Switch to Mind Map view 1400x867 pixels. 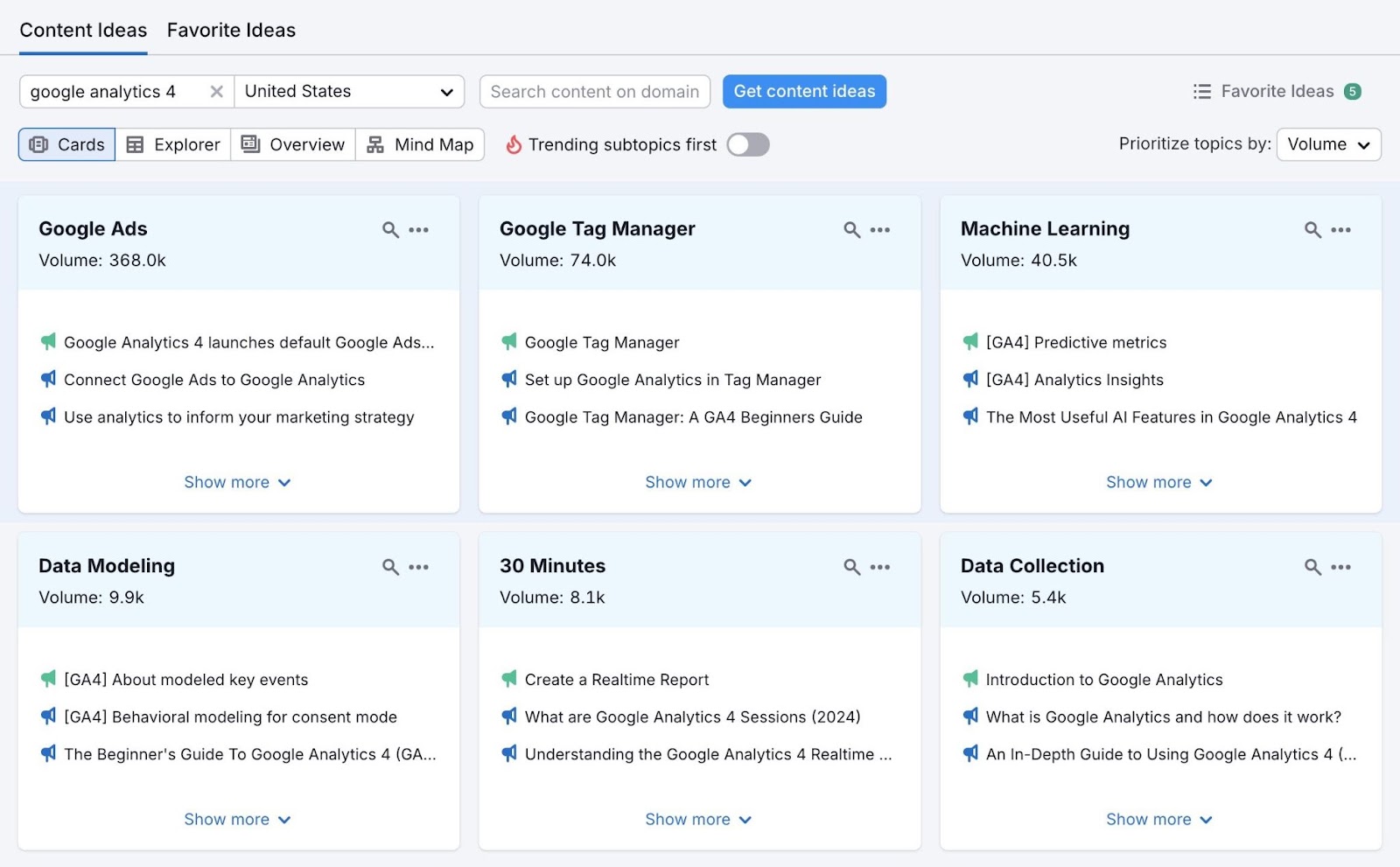[421, 144]
